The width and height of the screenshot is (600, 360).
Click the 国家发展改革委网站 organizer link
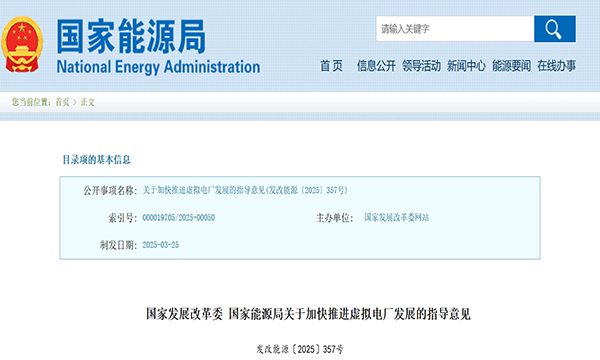(x=396, y=218)
